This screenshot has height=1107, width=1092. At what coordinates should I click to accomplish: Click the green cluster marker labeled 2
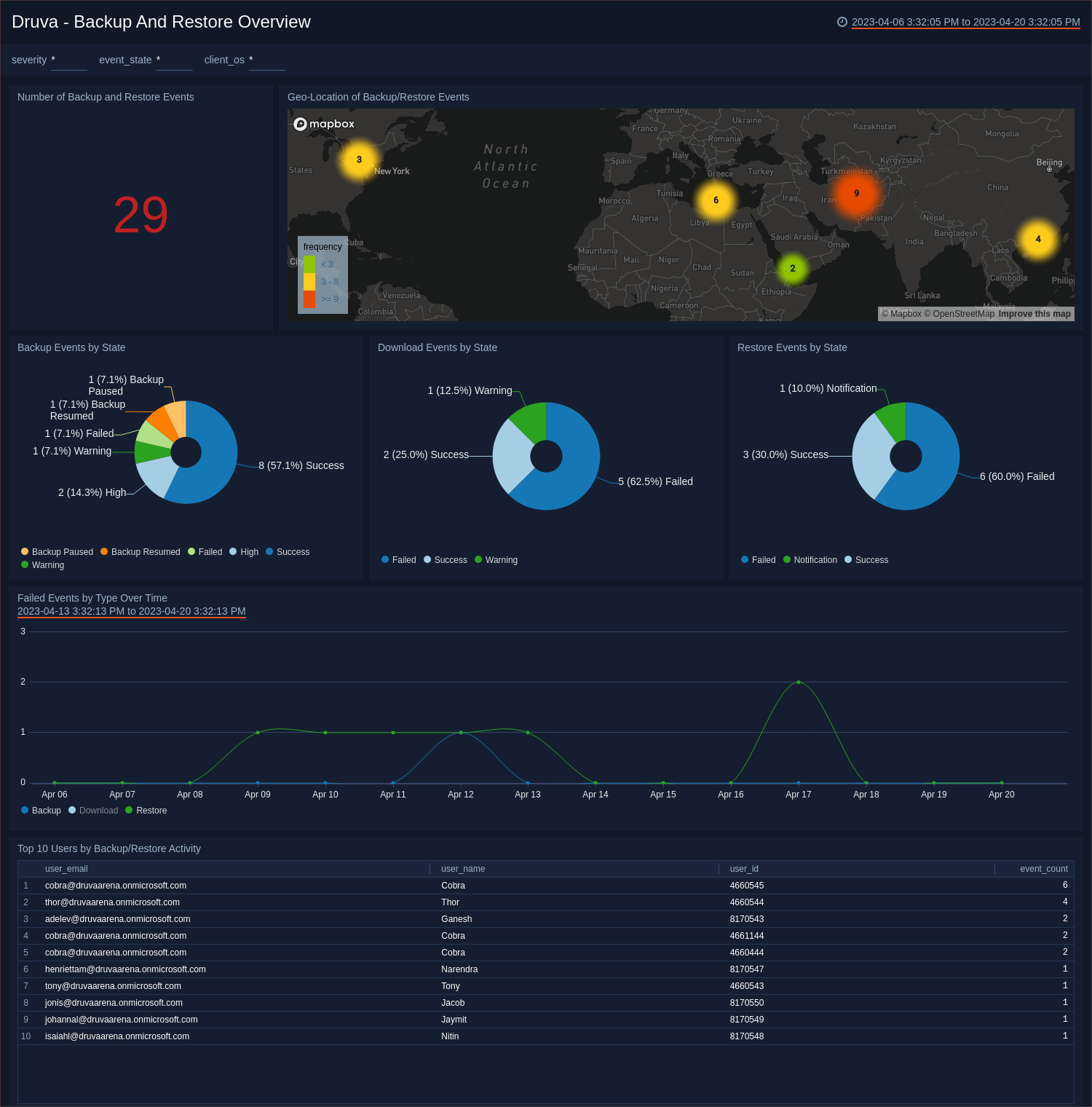[792, 269]
